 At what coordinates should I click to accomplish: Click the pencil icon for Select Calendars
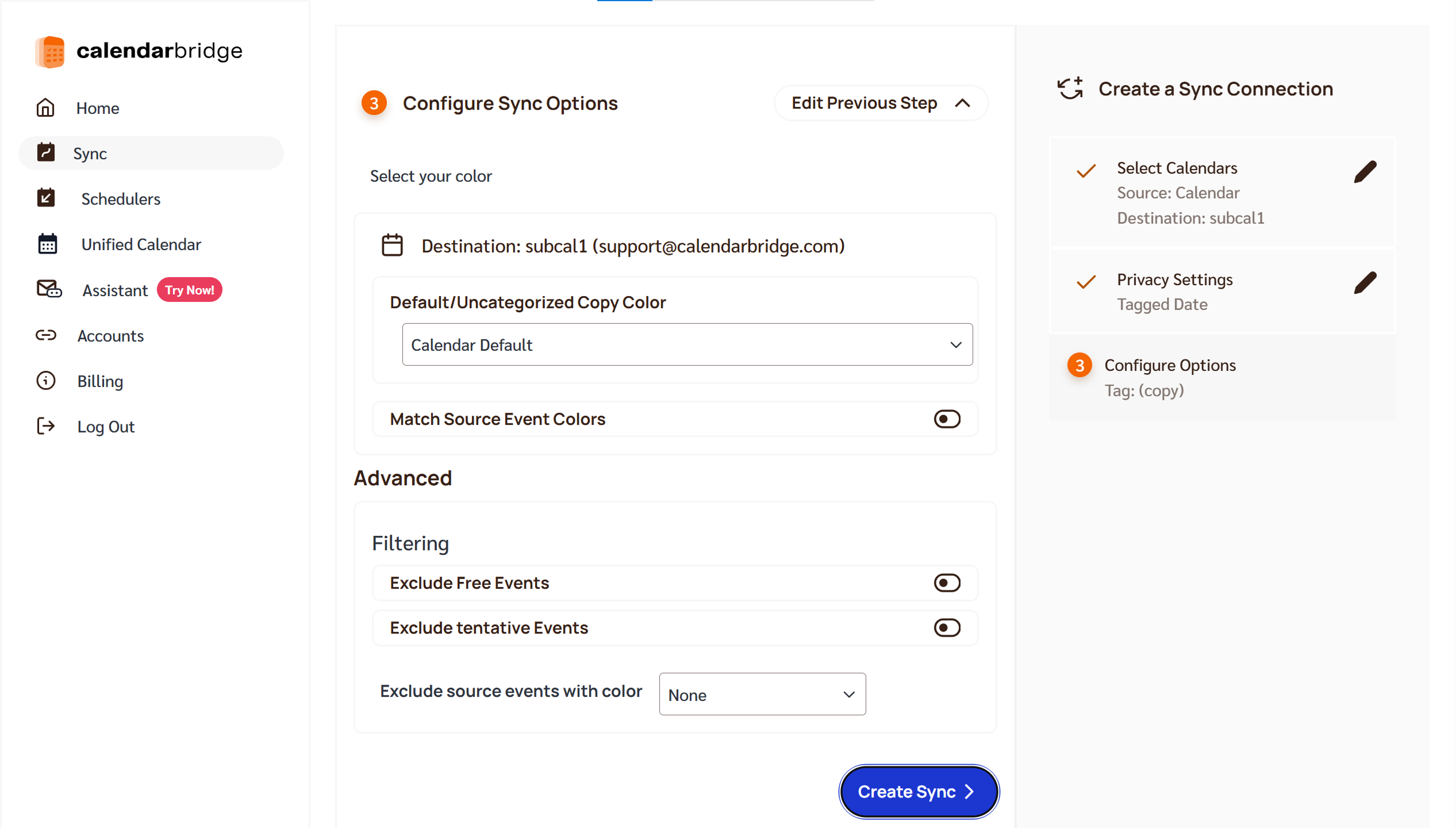1365,172
